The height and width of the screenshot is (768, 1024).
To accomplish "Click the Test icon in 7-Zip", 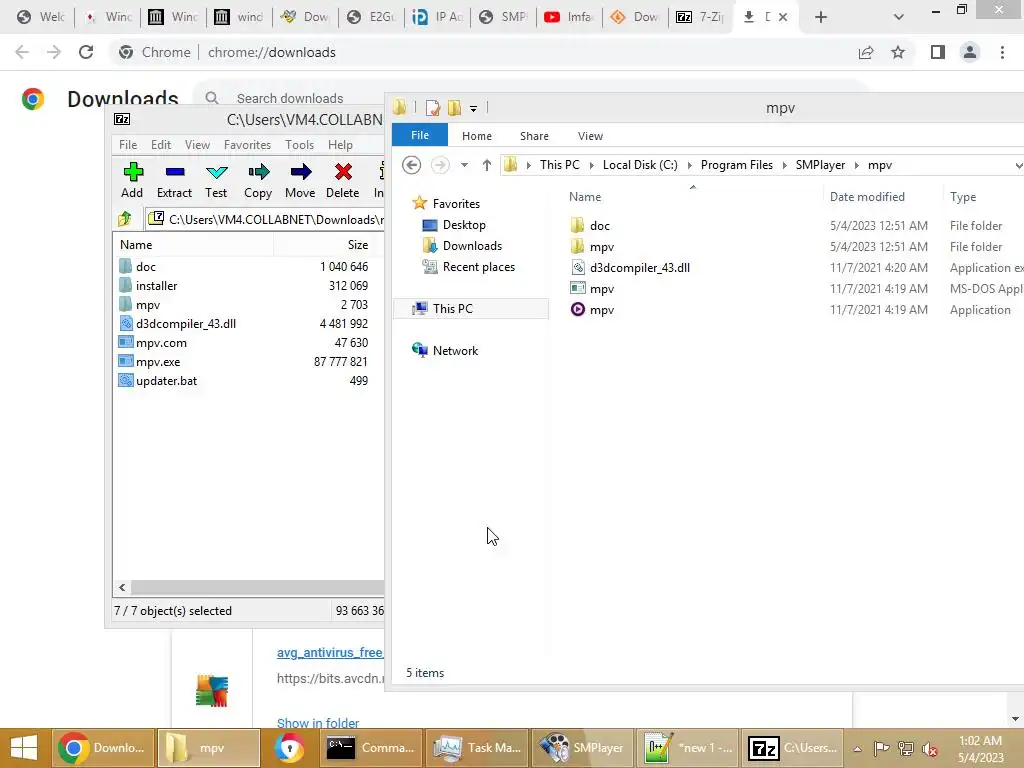I will (216, 180).
